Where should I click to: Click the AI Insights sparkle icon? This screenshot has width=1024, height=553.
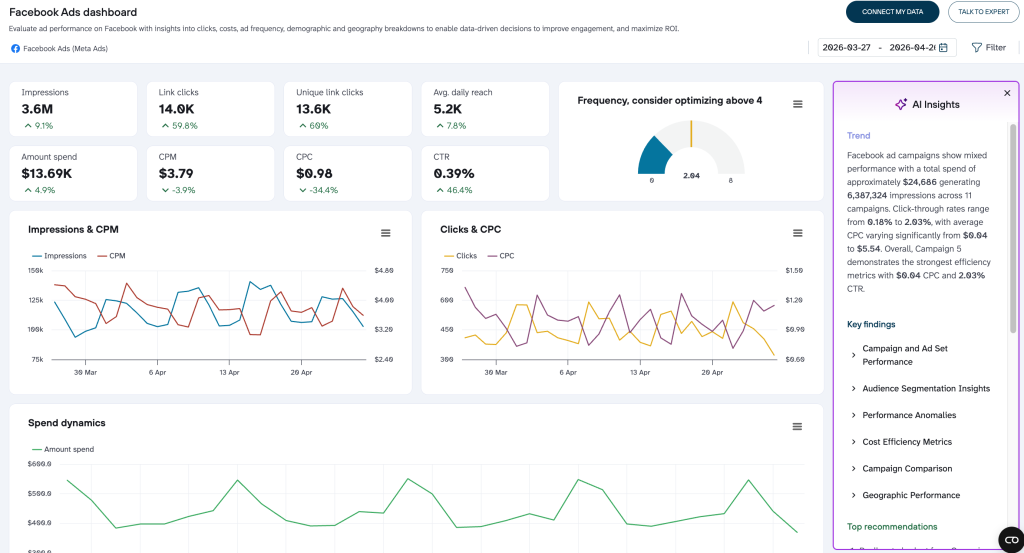point(900,104)
